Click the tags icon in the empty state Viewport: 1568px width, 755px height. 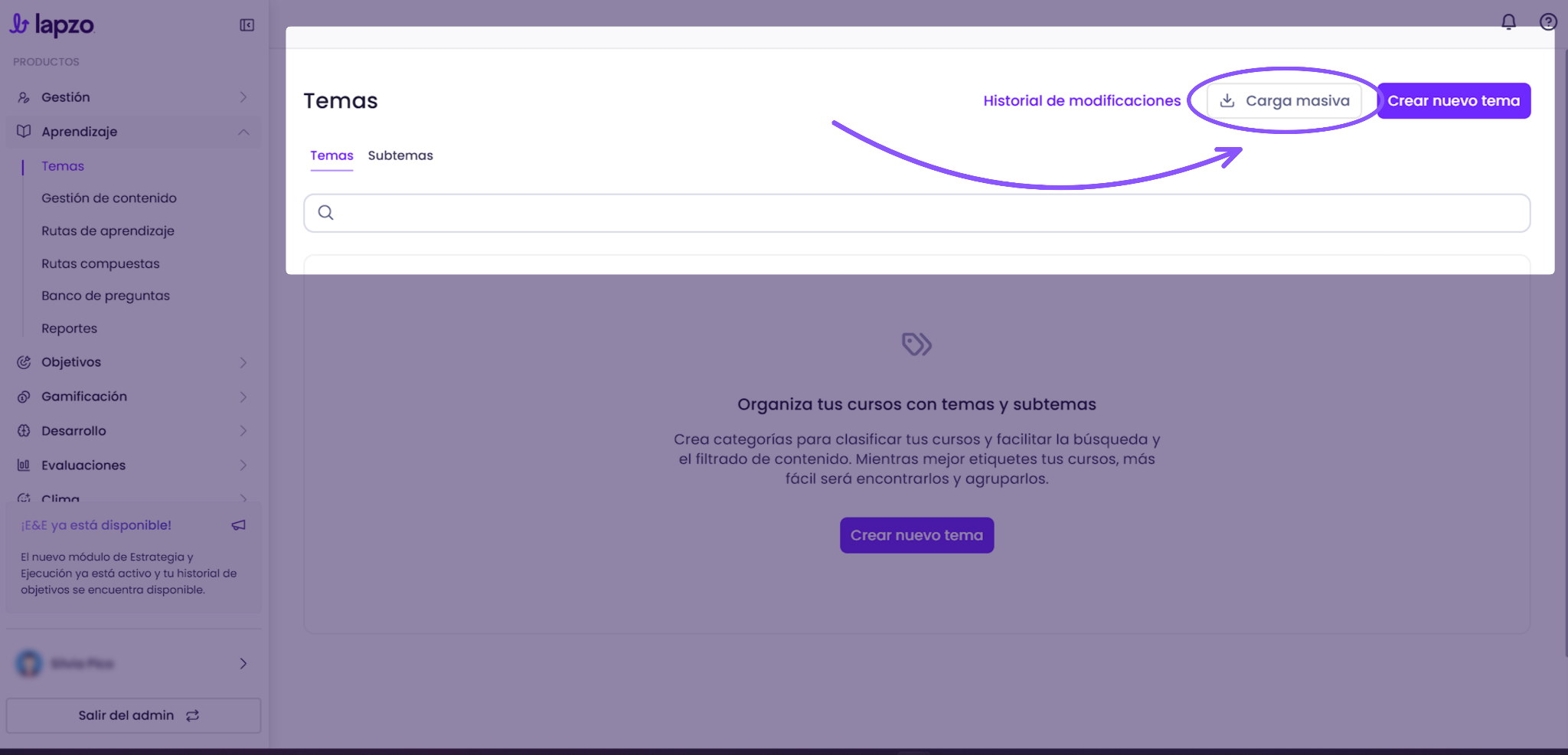(x=916, y=345)
